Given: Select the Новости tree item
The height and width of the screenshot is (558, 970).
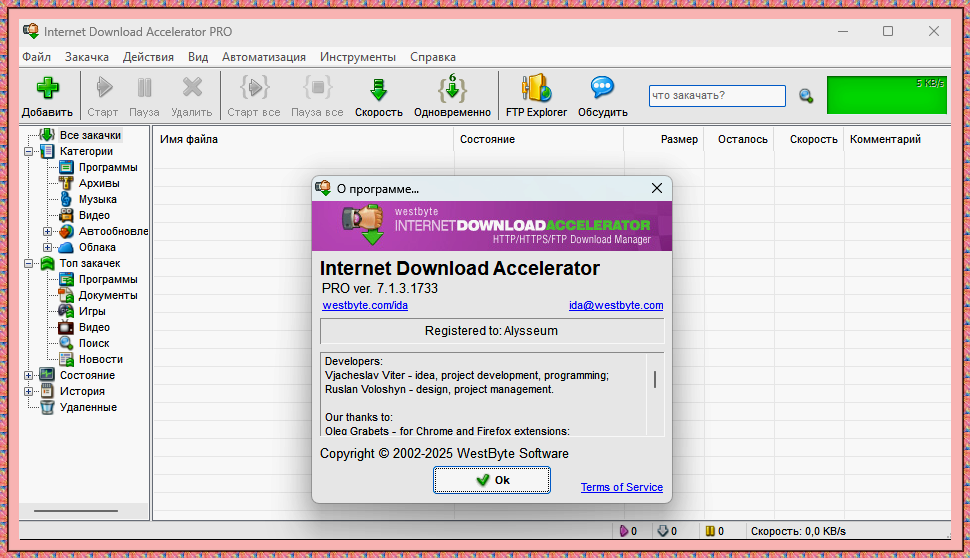Looking at the screenshot, I should coord(100,359).
